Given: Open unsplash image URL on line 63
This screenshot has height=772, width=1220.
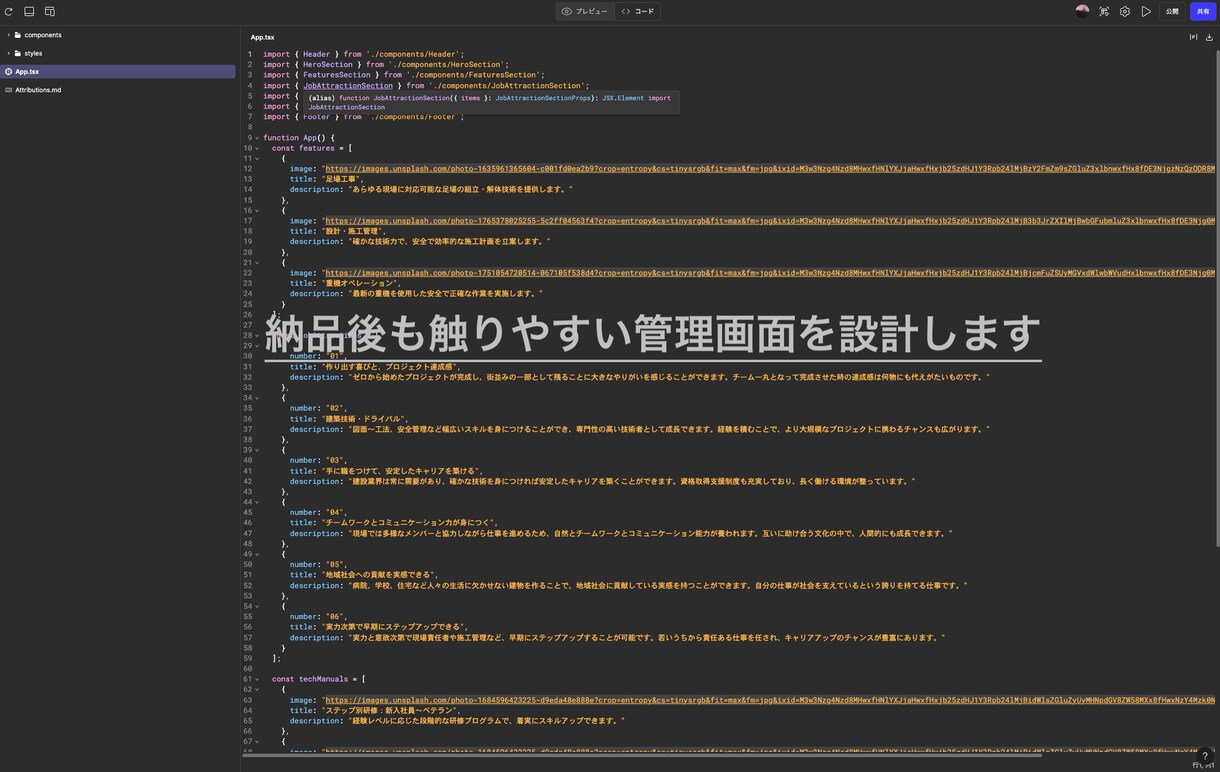Looking at the screenshot, I should click(x=770, y=700).
